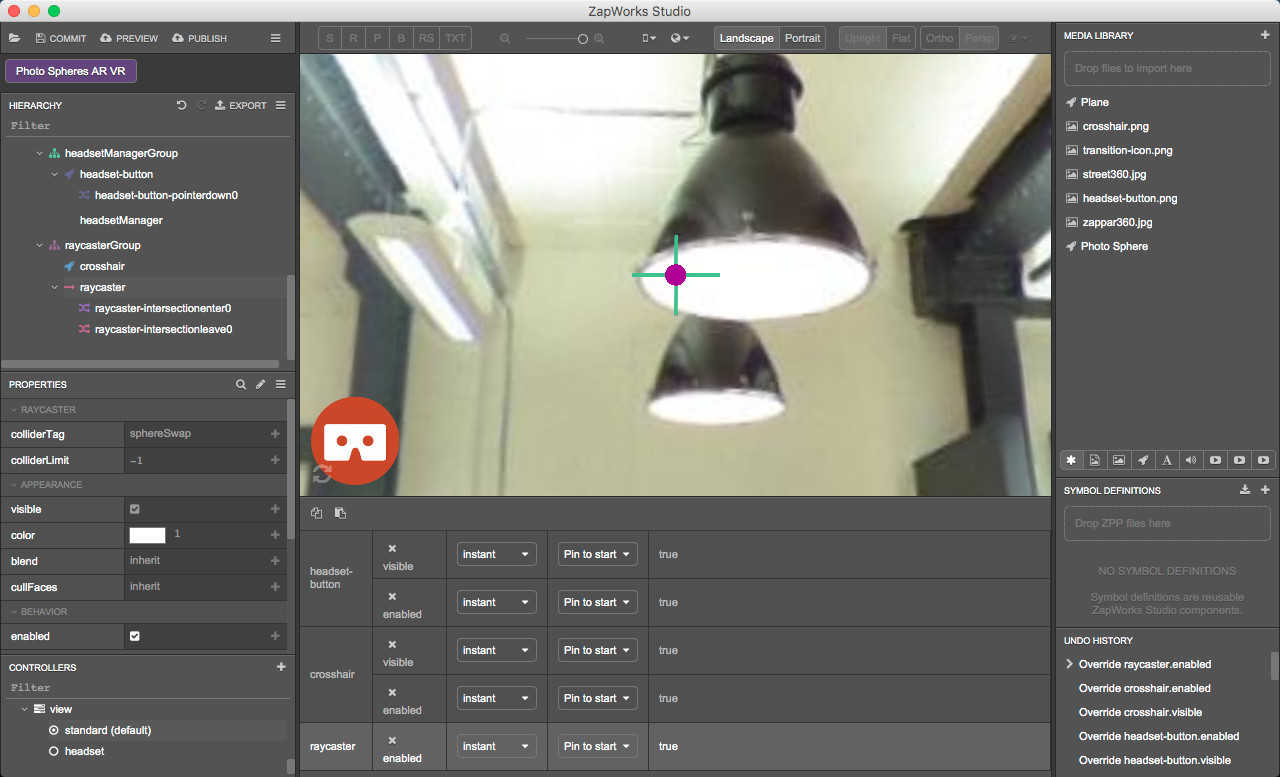Collapse the headsetManagerGroup node

(39, 153)
